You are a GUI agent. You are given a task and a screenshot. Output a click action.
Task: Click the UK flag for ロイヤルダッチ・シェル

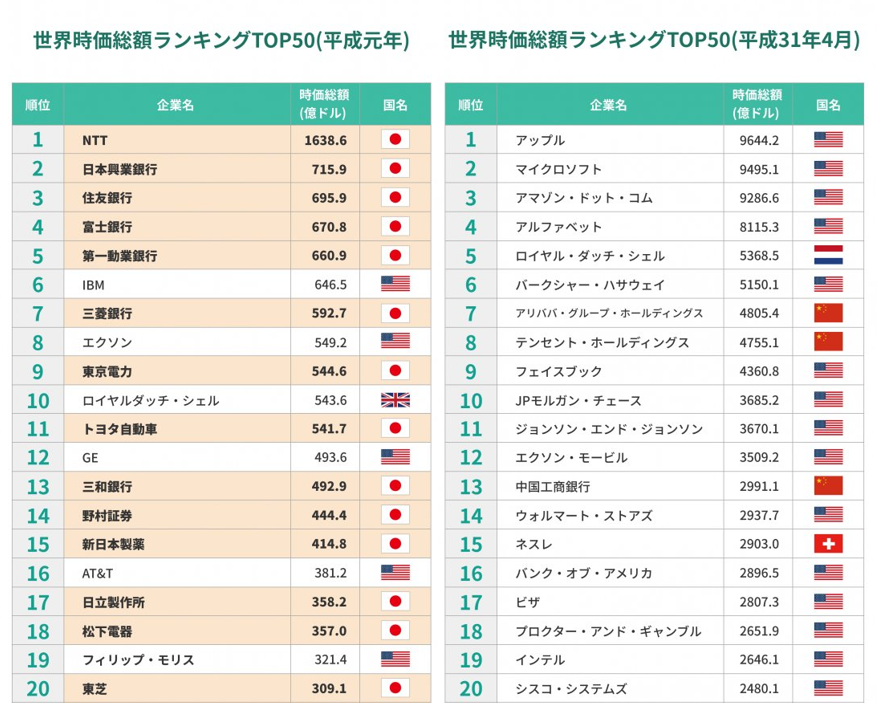coord(395,400)
